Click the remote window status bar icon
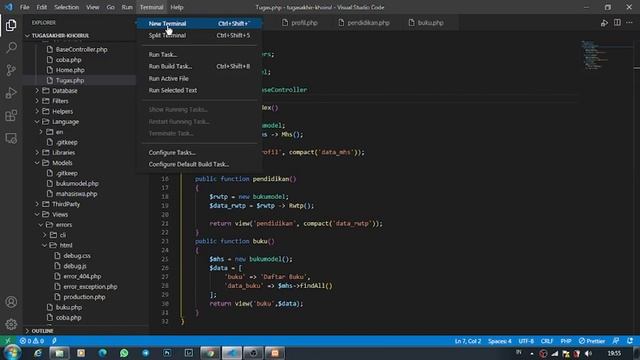 (x=8, y=341)
